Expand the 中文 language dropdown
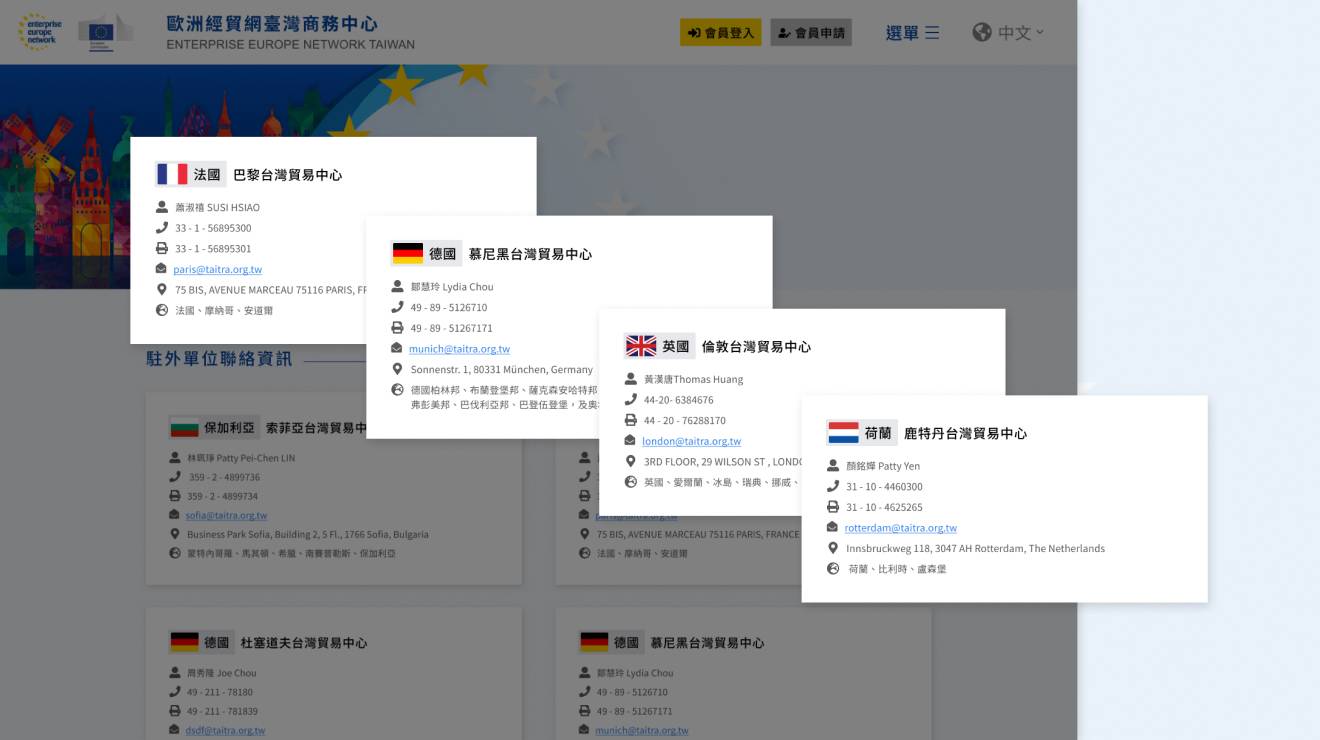The height and width of the screenshot is (740, 1320). pyautogui.click(x=1021, y=33)
